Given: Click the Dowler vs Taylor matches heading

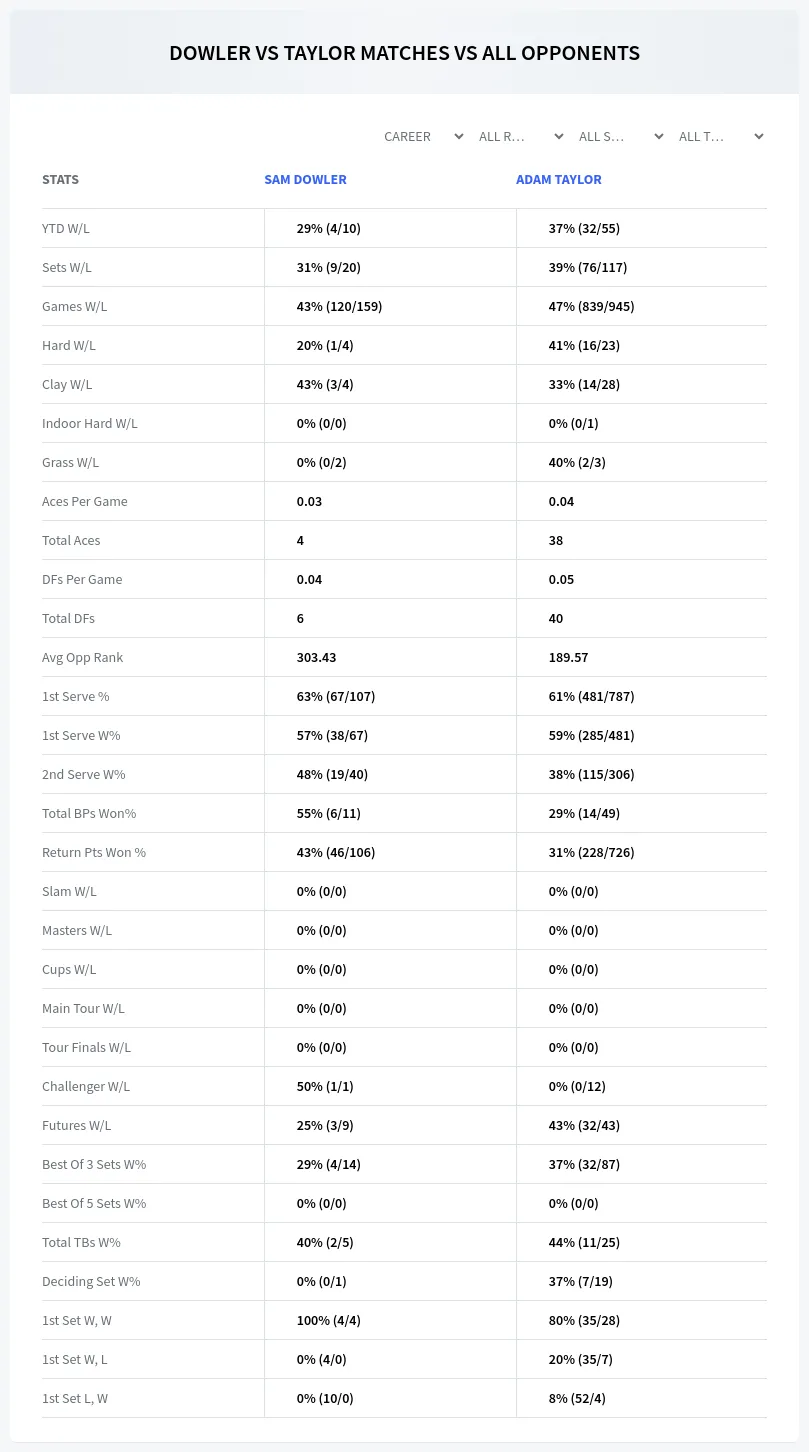Looking at the screenshot, I should click(404, 53).
